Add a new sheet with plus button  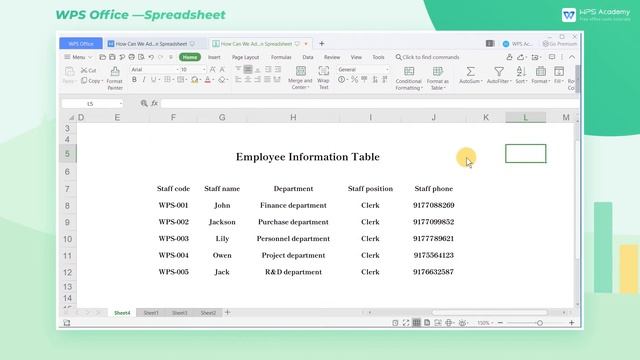coord(227,313)
